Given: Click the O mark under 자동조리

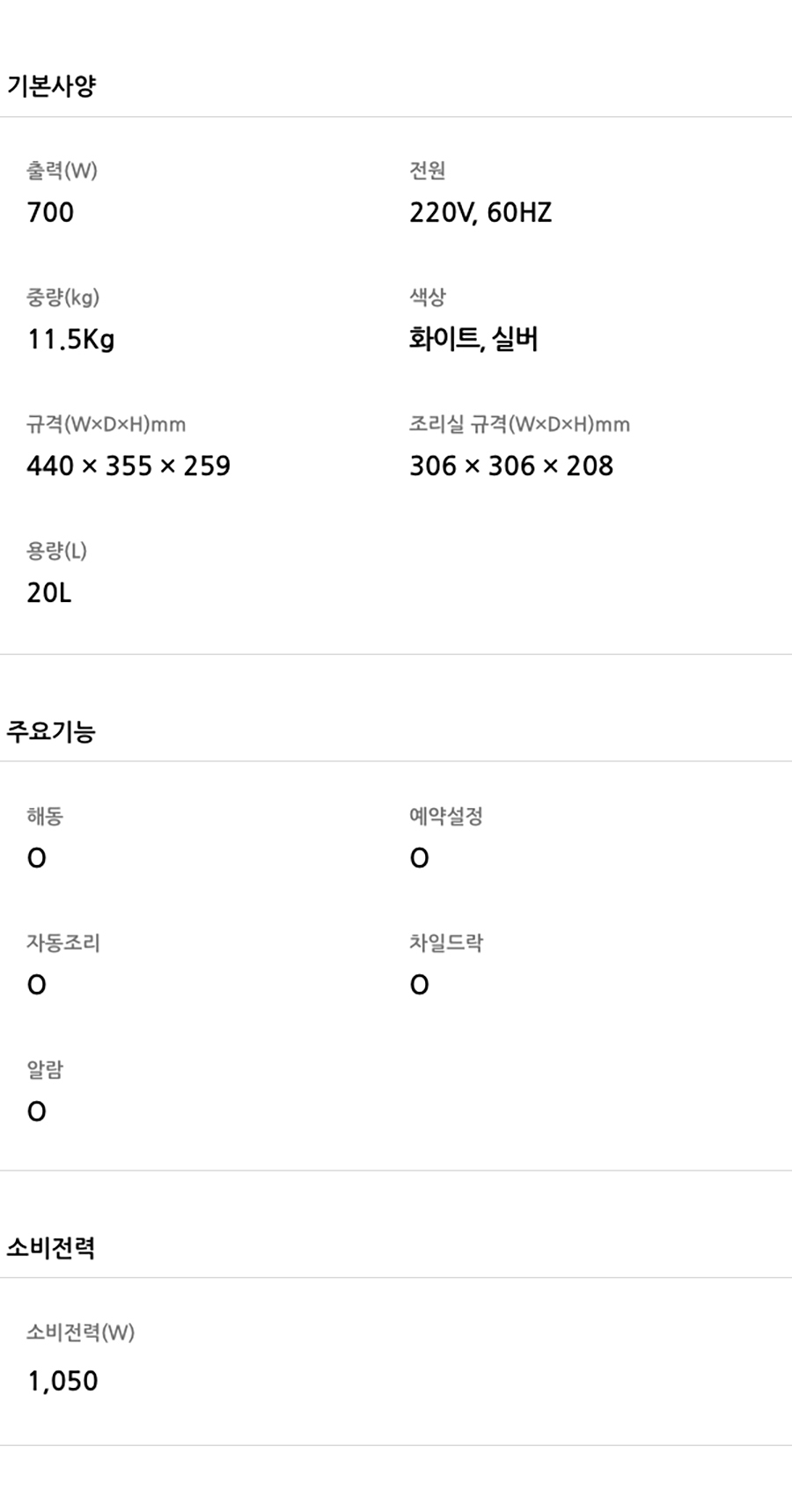Looking at the screenshot, I should pos(36,985).
